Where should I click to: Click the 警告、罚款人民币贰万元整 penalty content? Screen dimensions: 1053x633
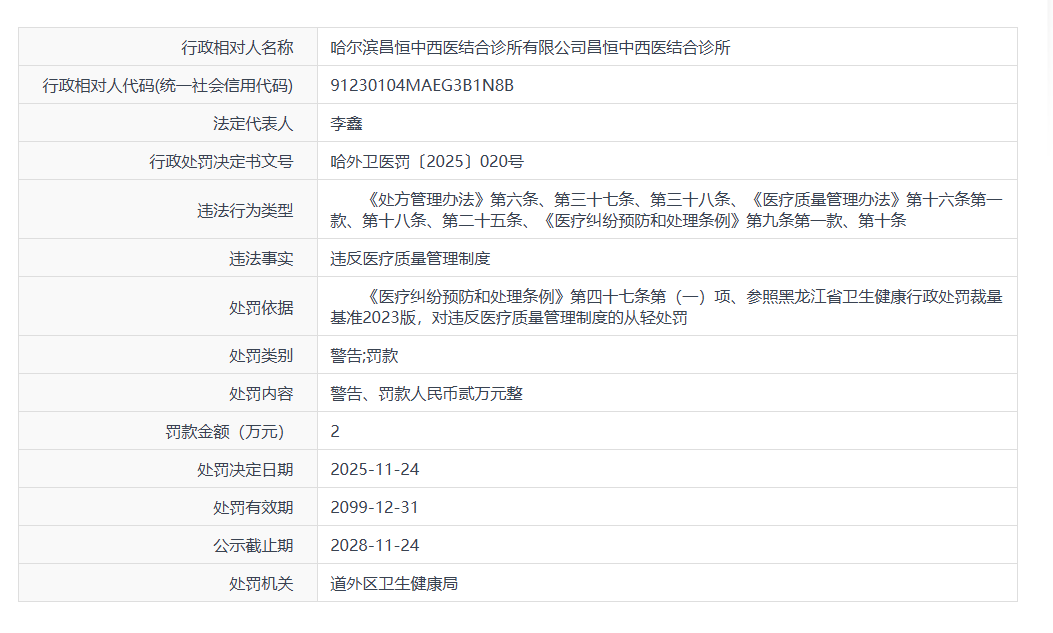426,393
